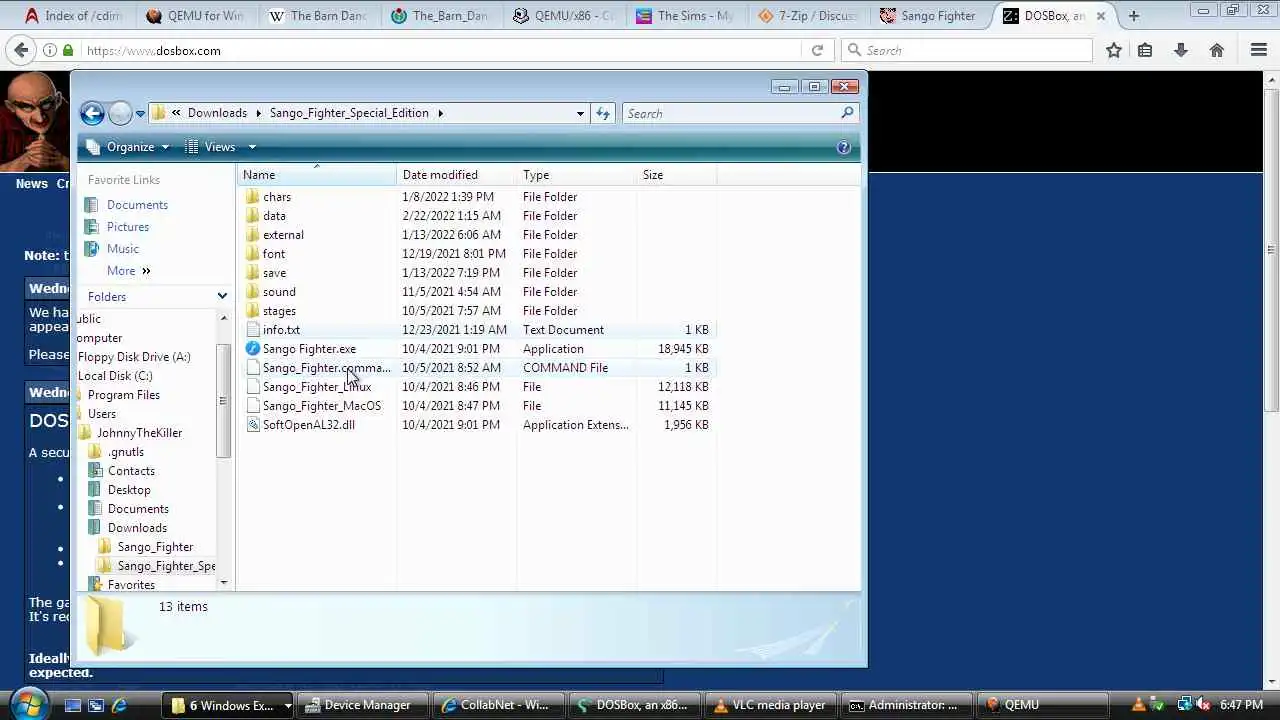Viewport: 1280px width, 720px height.
Task: Select the data folder
Action: tap(274, 216)
